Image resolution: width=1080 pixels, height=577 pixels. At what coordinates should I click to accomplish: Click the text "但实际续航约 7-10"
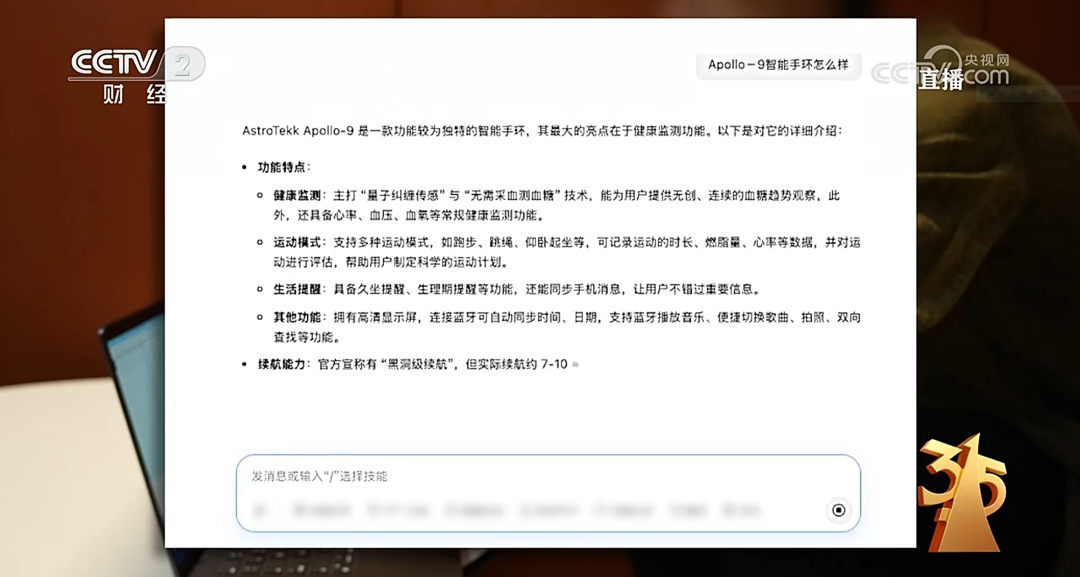tap(517, 364)
